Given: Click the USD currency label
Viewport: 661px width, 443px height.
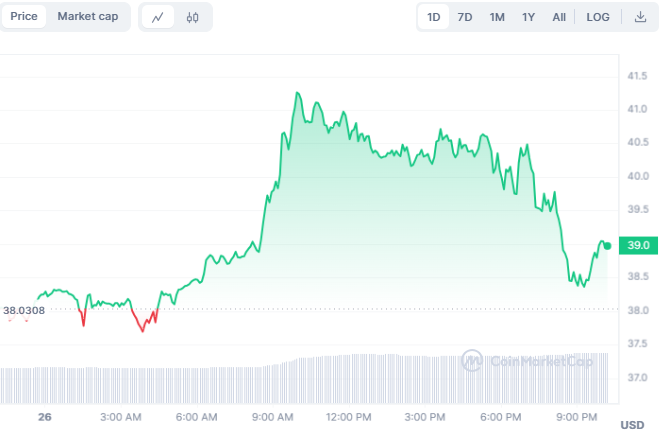Looking at the screenshot, I should (x=632, y=425).
